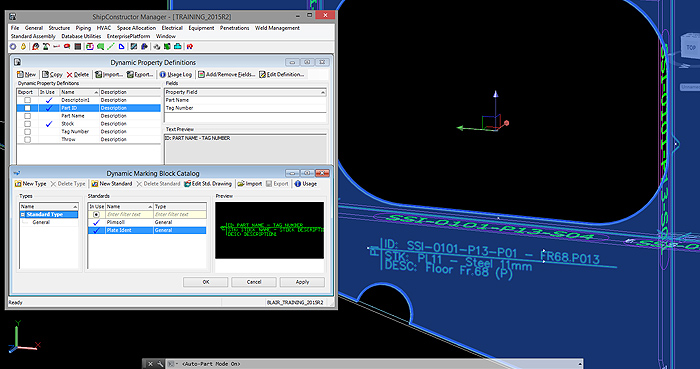Select the Tag Number property field in Fields list
This screenshot has height=369, width=700.
point(246,108)
